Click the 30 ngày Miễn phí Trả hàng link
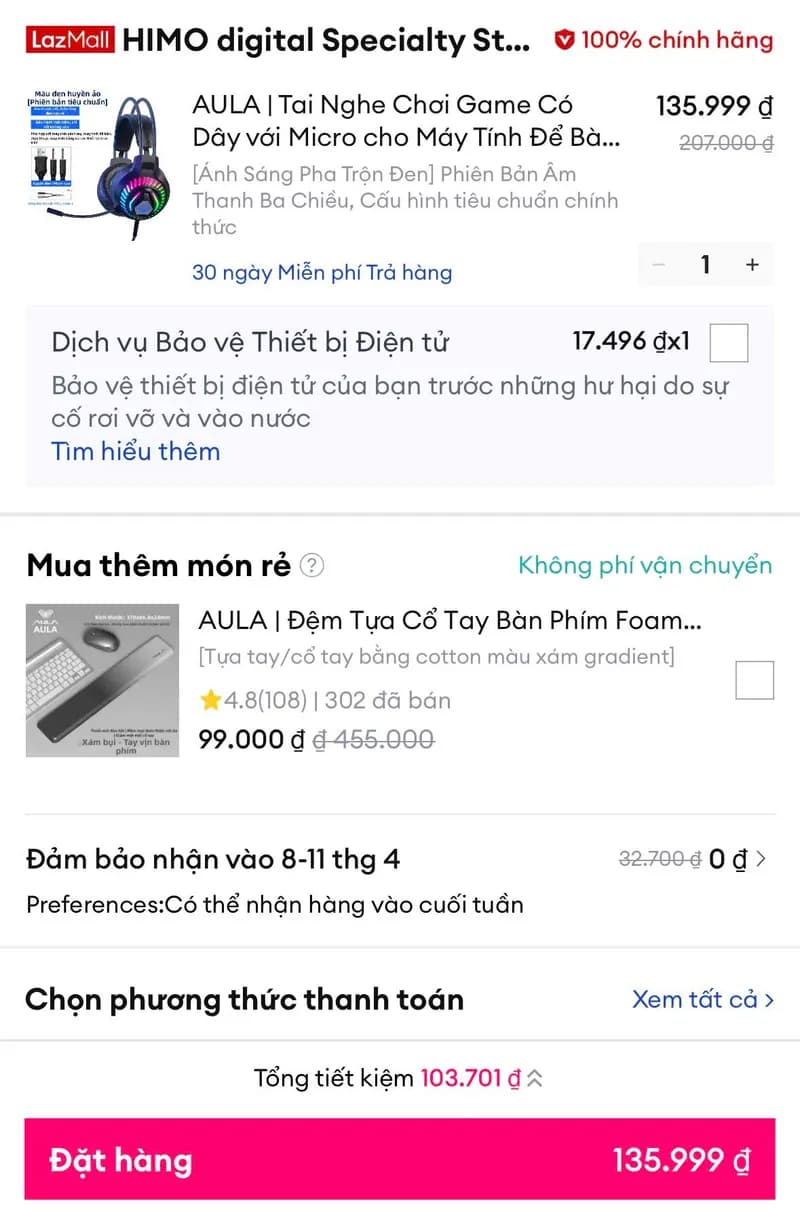800x1218 pixels. (324, 272)
